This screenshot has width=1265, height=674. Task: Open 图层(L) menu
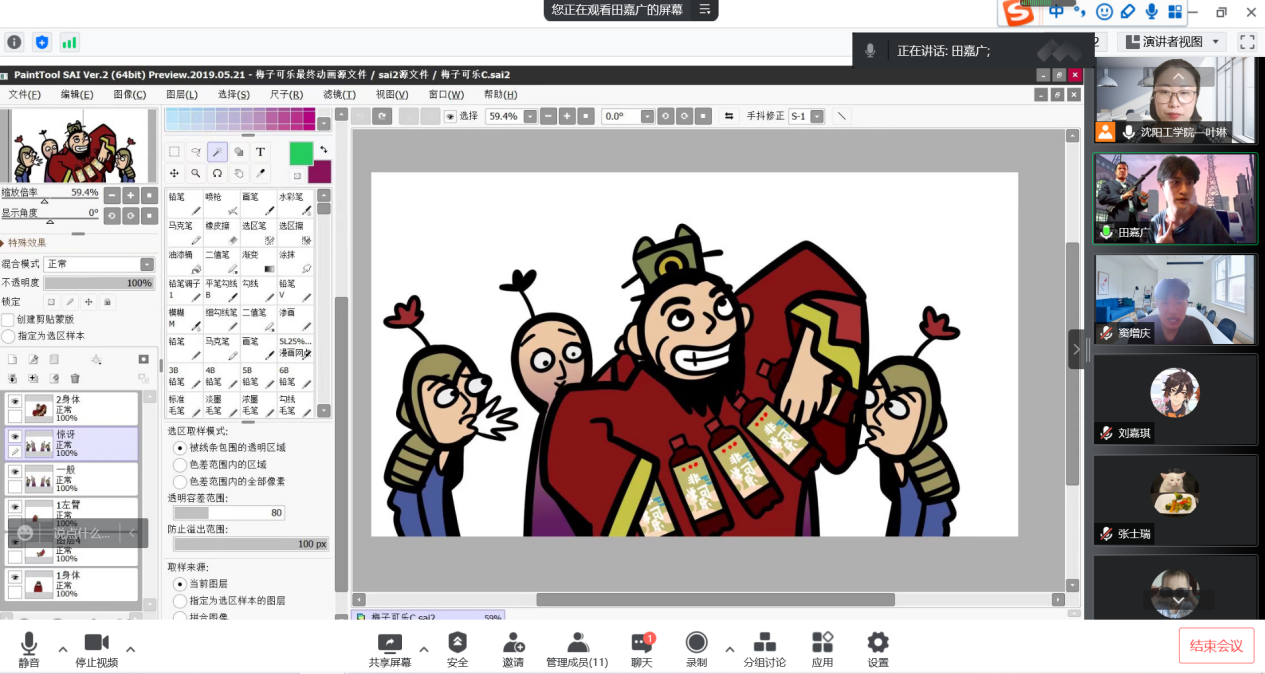pyautogui.click(x=181, y=94)
